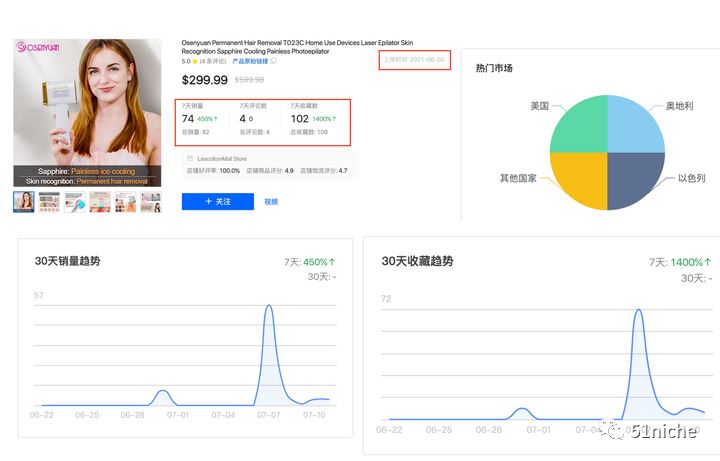This screenshot has width=720, height=461.
Task: Click the 57 y-axis maximum on sales chart
Action: pyautogui.click(x=39, y=295)
